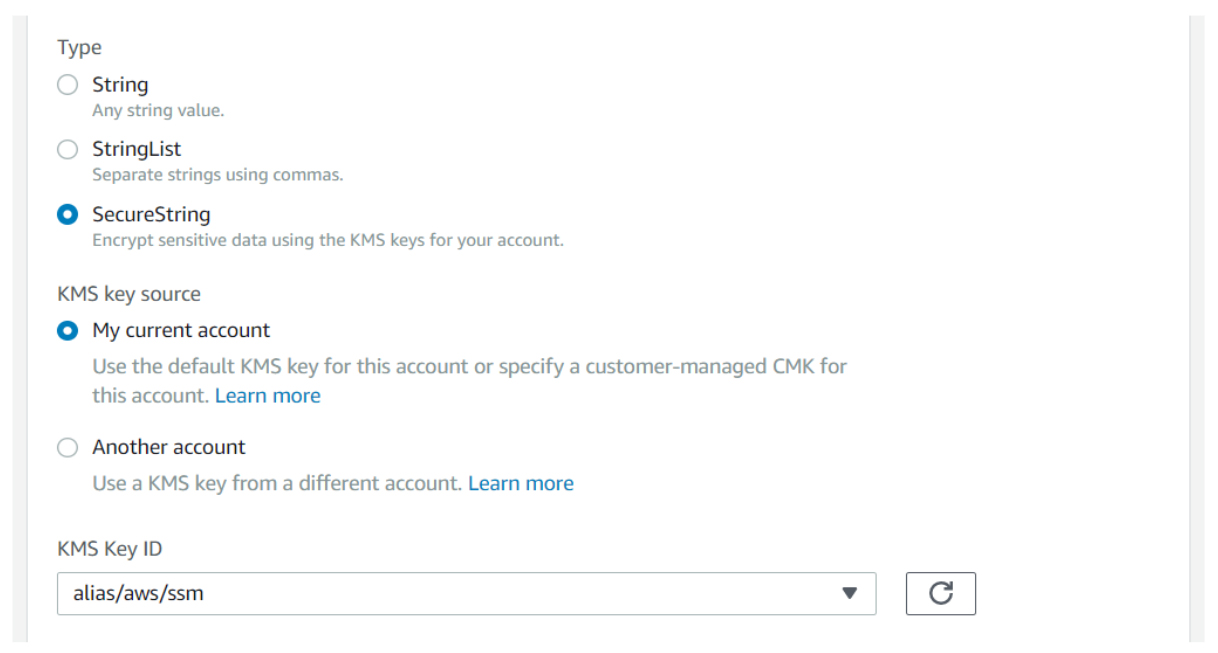Click the StringList option label text
The height and width of the screenshot is (653, 1218).
click(137, 149)
